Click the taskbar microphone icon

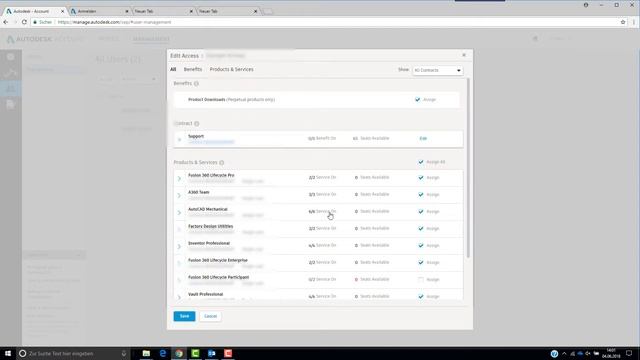click(x=124, y=353)
